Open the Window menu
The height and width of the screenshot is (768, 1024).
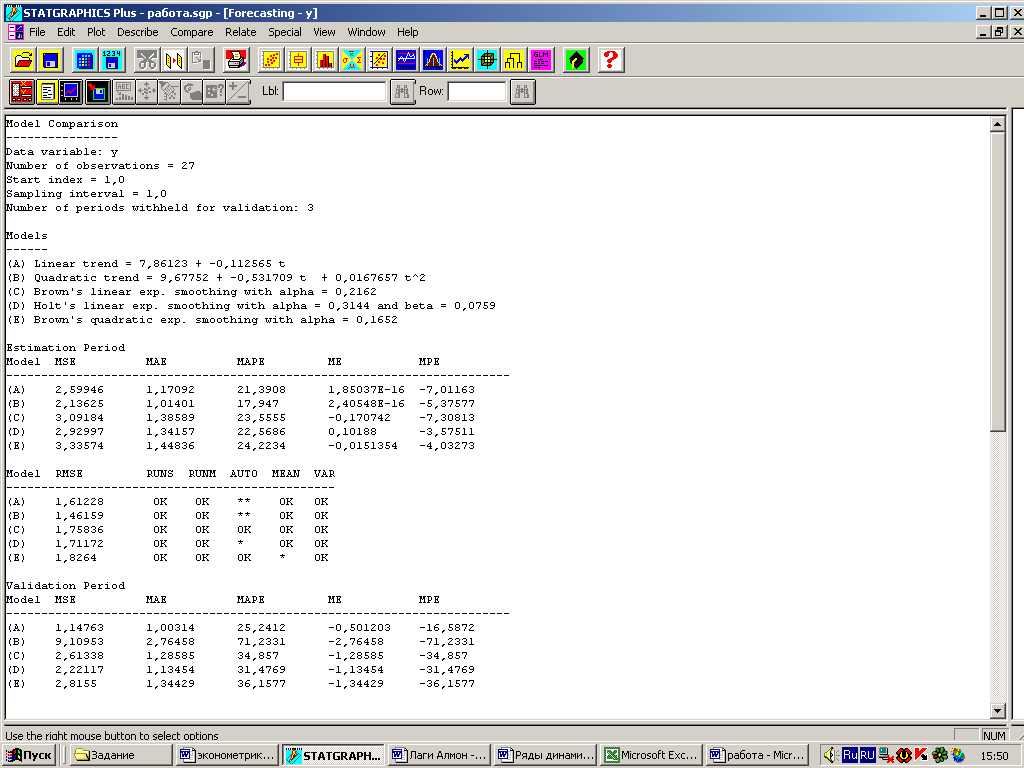[x=366, y=32]
